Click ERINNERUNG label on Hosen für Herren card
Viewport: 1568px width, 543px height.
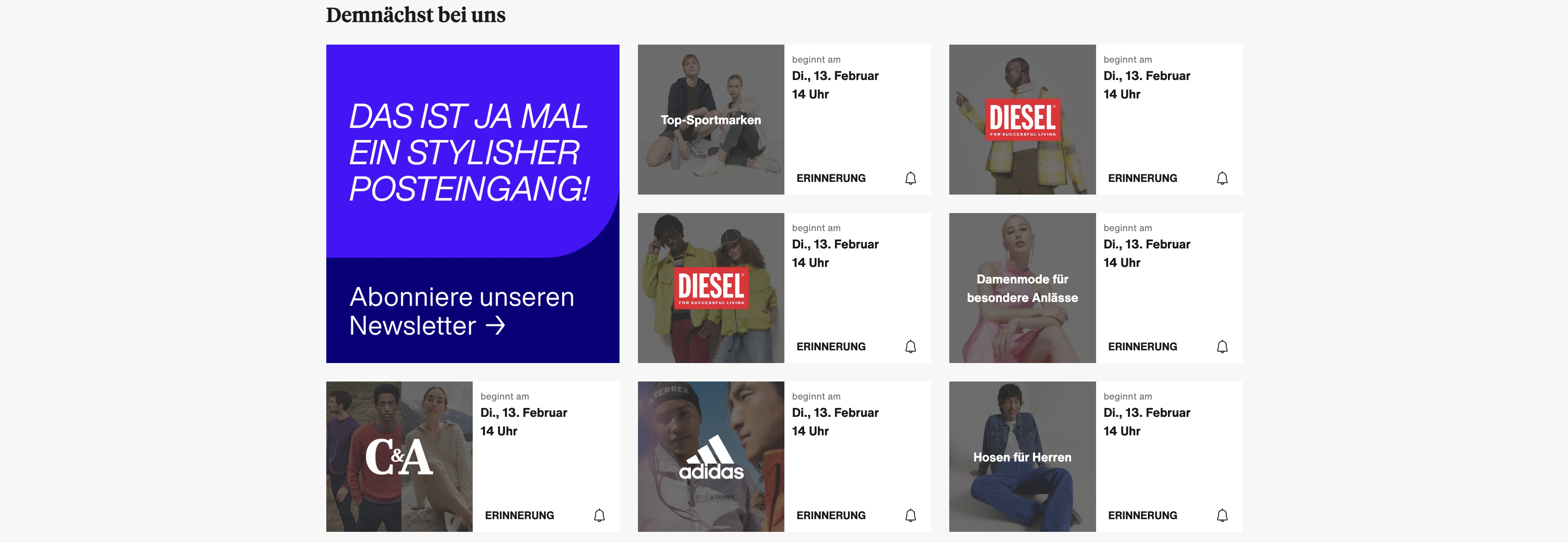pyautogui.click(x=1142, y=515)
